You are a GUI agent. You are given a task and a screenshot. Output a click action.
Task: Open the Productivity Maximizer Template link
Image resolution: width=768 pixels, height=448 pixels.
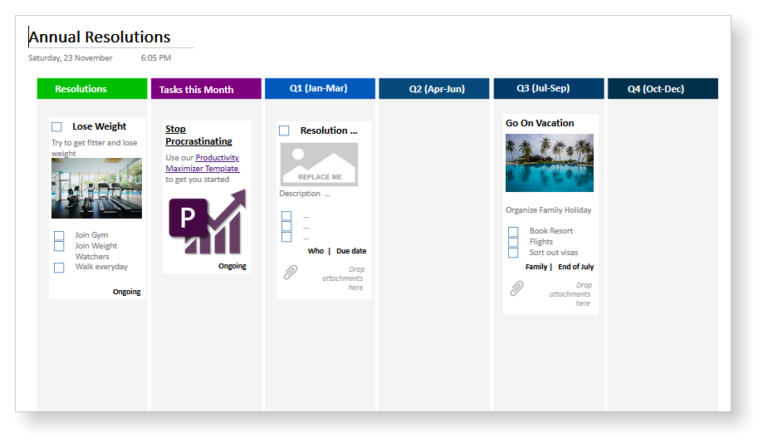202,163
